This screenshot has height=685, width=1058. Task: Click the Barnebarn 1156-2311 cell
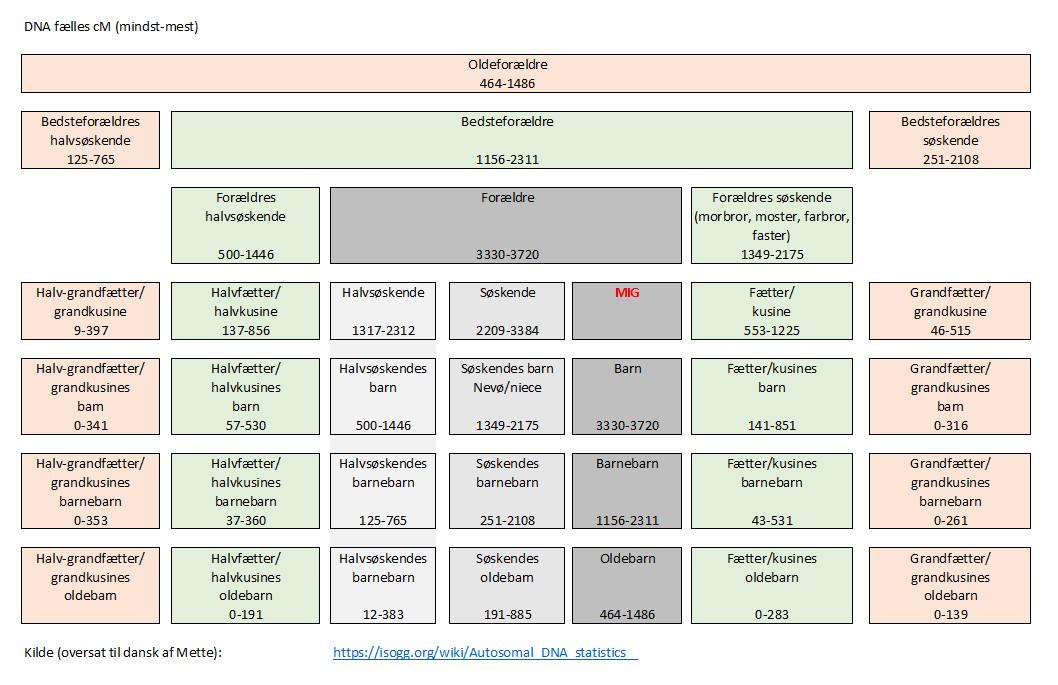coord(626,491)
